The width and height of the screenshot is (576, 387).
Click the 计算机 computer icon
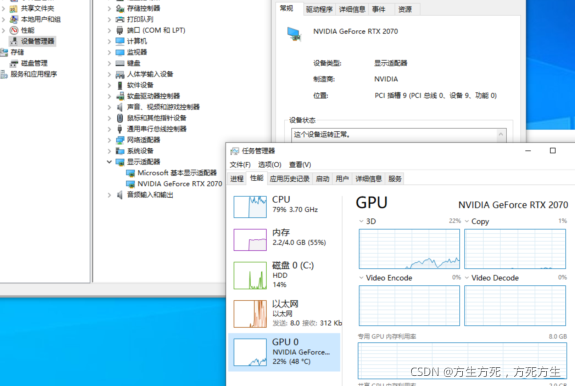coord(120,41)
